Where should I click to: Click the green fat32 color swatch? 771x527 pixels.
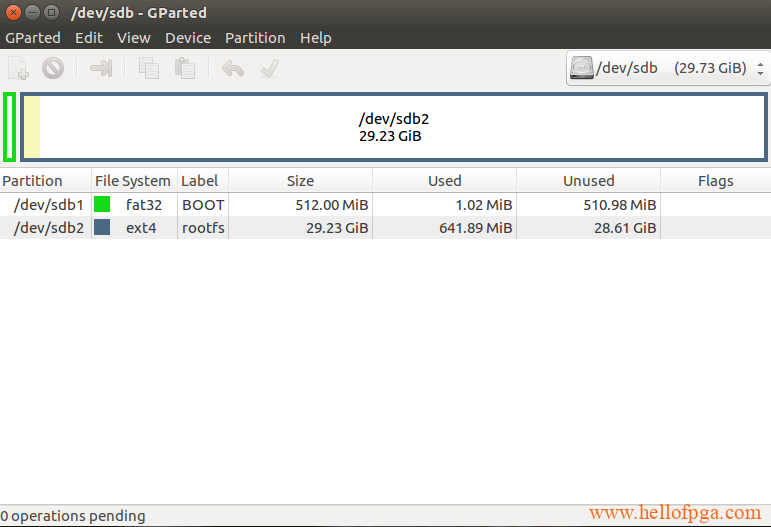point(102,204)
